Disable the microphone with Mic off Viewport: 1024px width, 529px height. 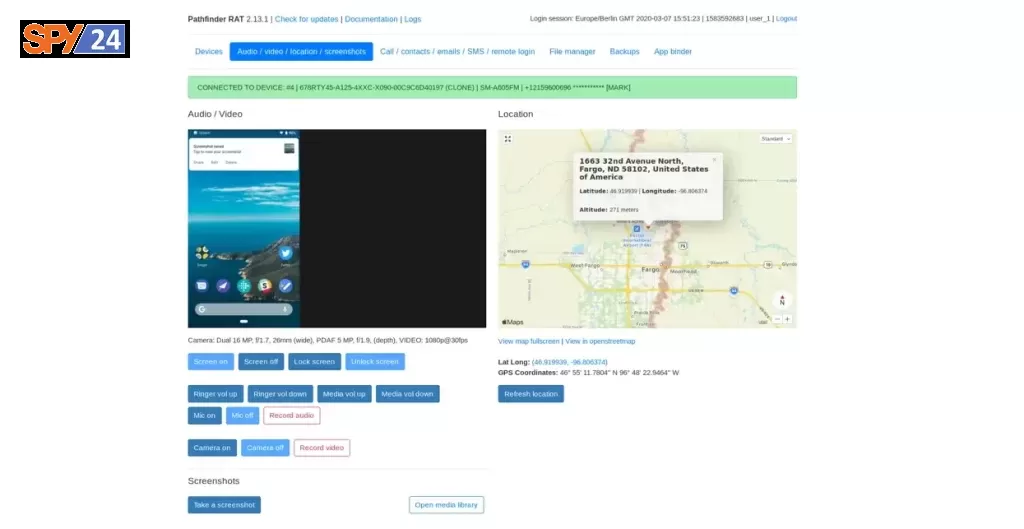(242, 415)
